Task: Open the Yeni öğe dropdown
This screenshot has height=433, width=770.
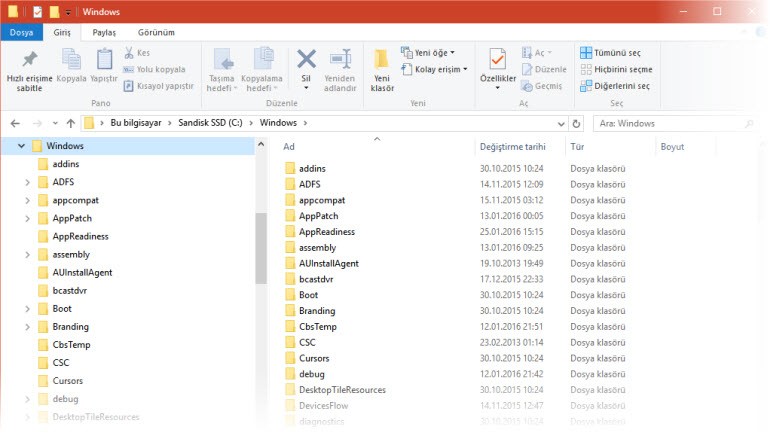Action: point(428,53)
